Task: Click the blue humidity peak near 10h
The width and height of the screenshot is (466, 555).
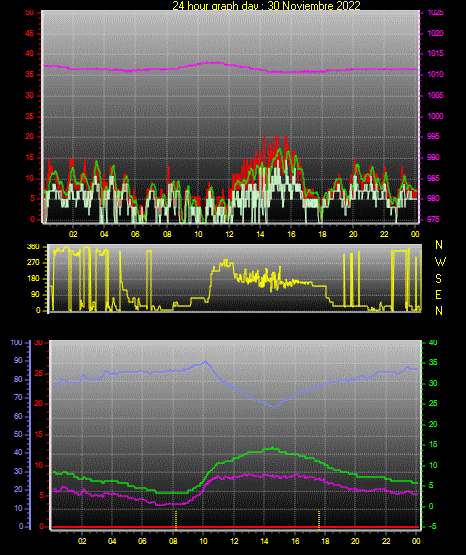Action: point(205,362)
